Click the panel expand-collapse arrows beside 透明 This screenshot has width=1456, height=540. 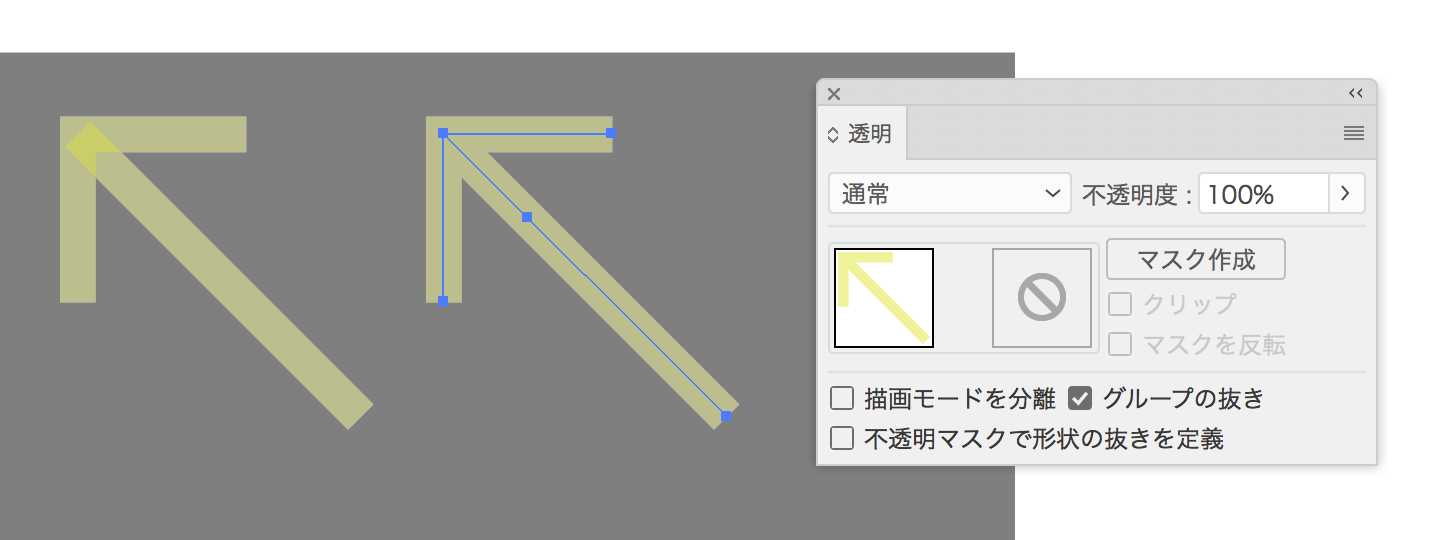(833, 134)
